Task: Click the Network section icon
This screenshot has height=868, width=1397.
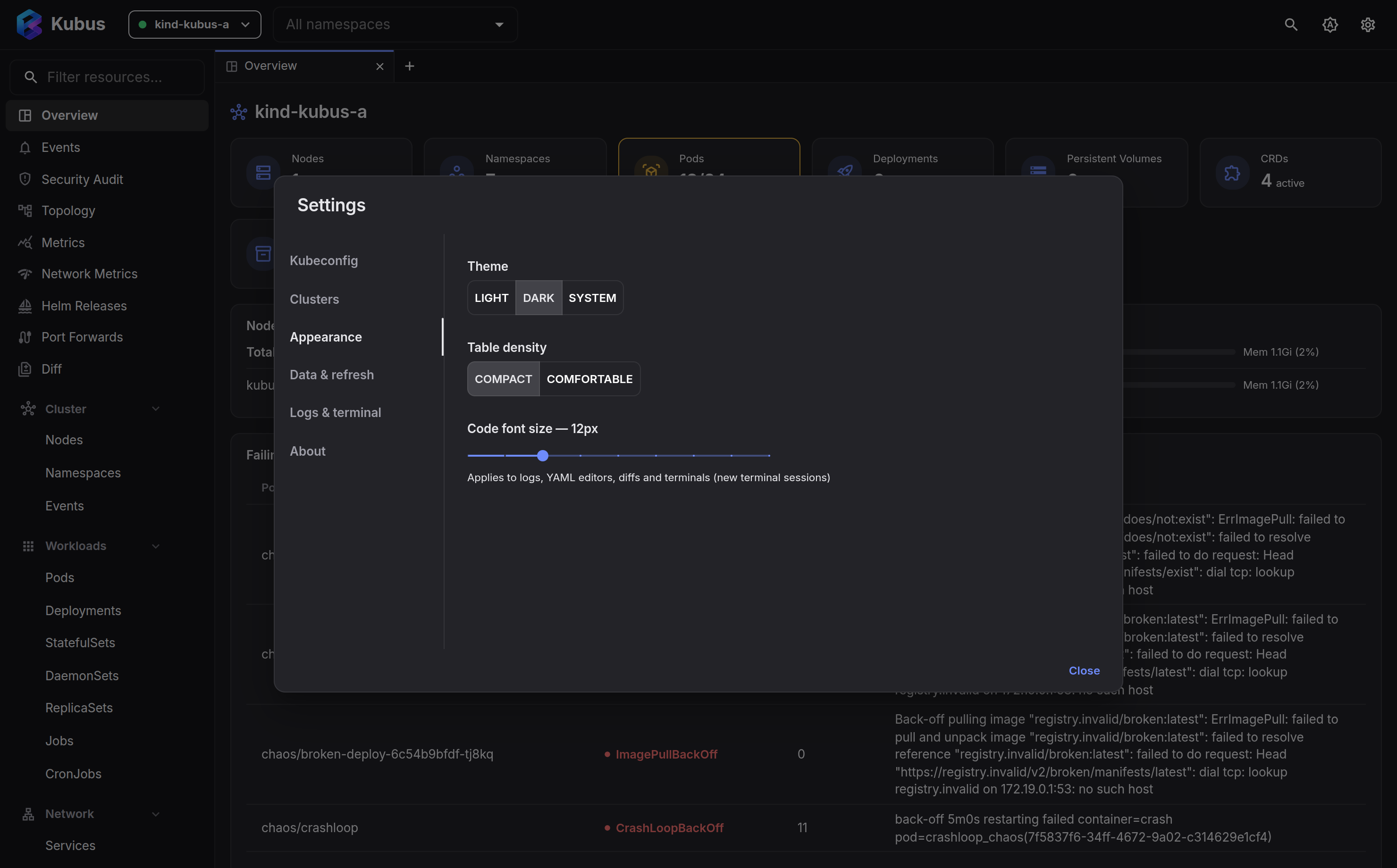Action: [x=28, y=813]
